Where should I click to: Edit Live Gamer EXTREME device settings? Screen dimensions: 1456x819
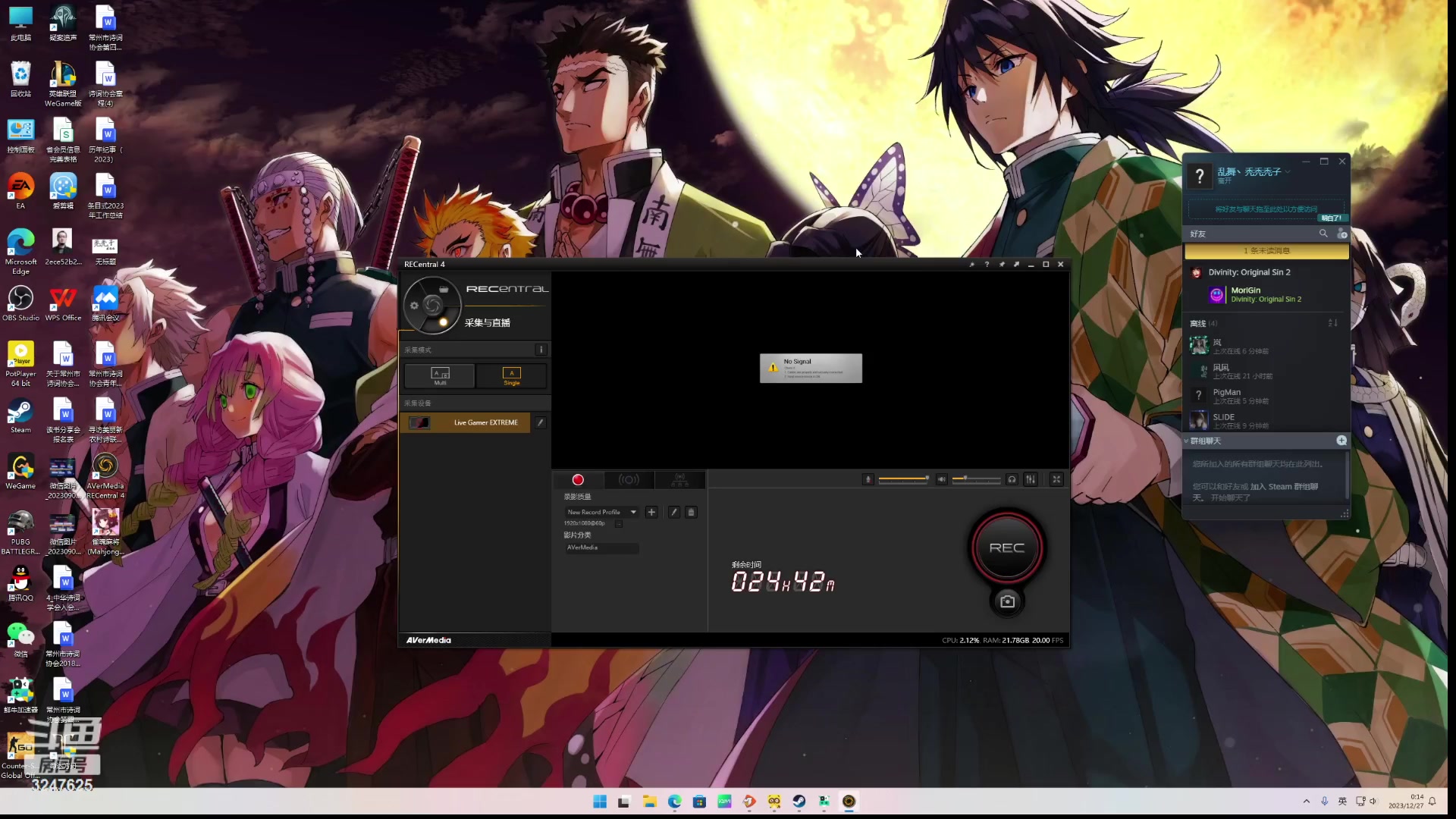(541, 422)
